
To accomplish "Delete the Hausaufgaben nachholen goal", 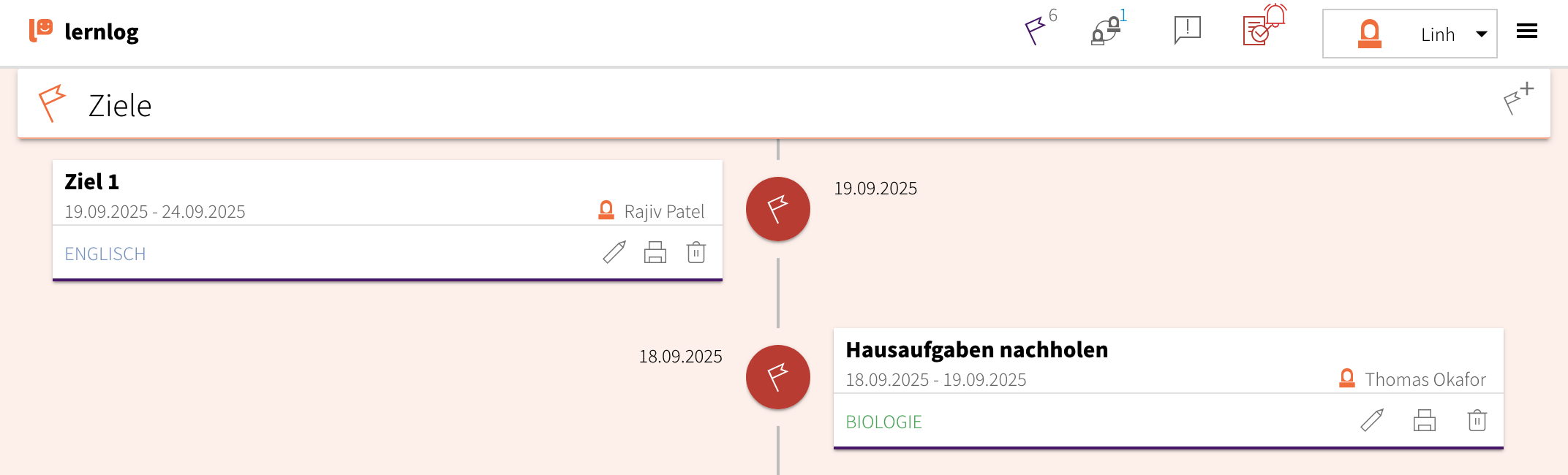I will pos(1477,420).
